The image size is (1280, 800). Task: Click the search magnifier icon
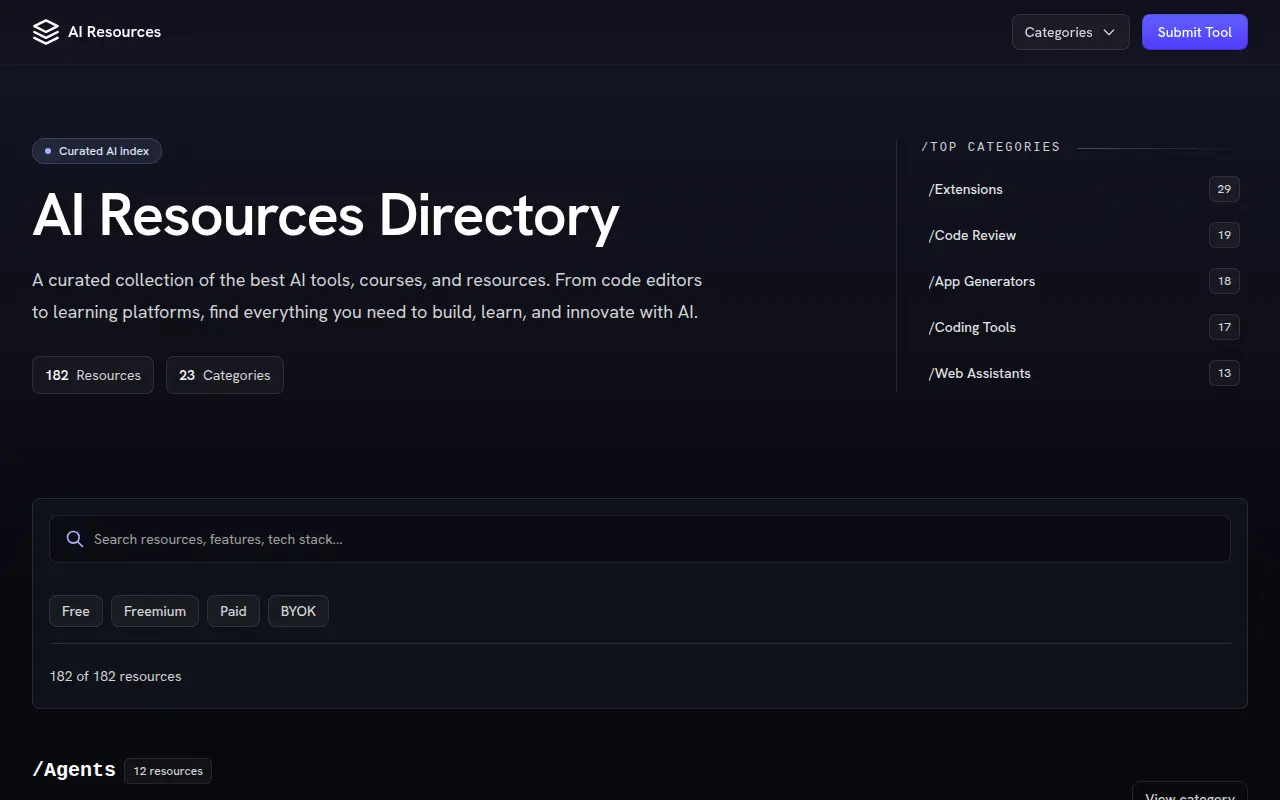click(74, 539)
